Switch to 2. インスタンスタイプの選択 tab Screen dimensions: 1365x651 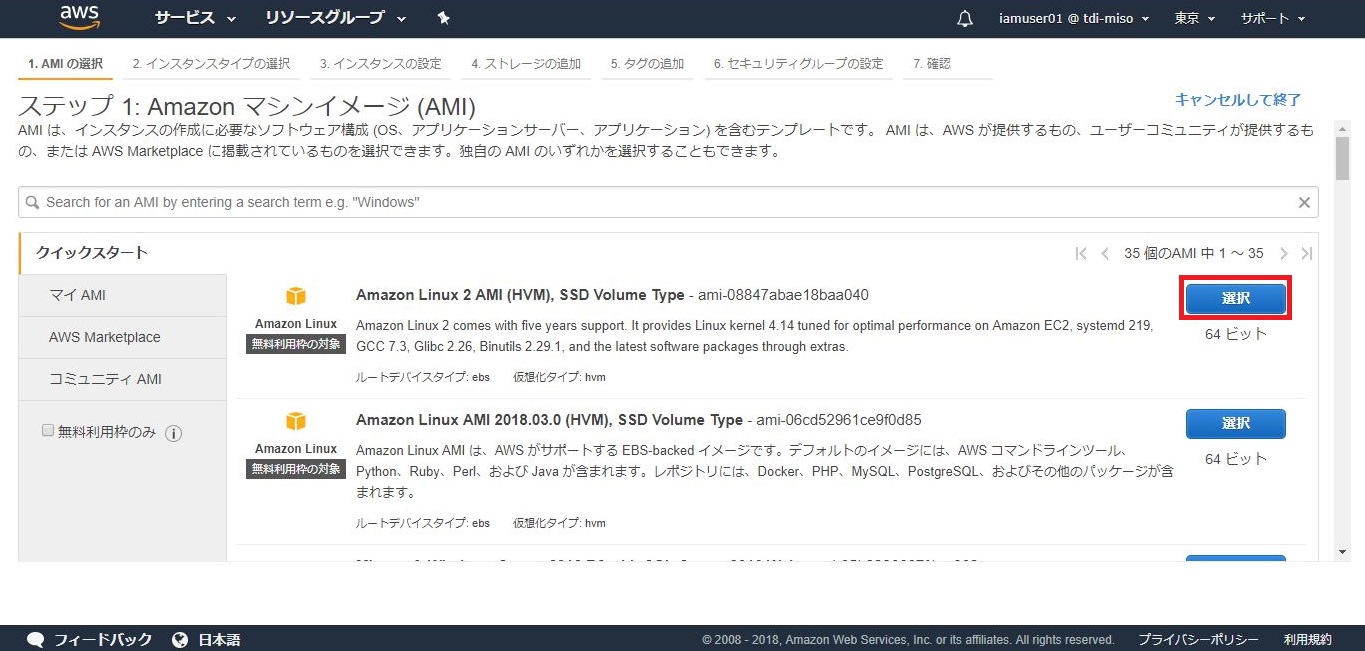211,64
